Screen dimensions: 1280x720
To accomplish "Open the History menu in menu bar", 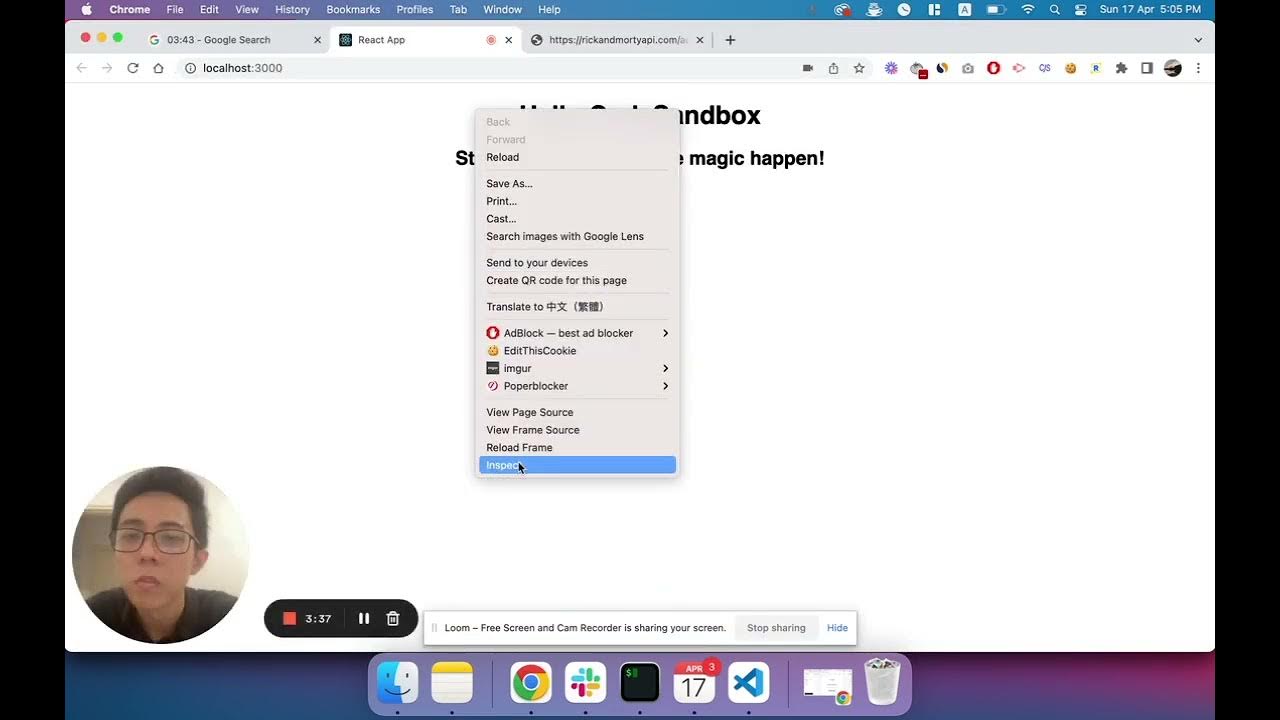I will [292, 9].
